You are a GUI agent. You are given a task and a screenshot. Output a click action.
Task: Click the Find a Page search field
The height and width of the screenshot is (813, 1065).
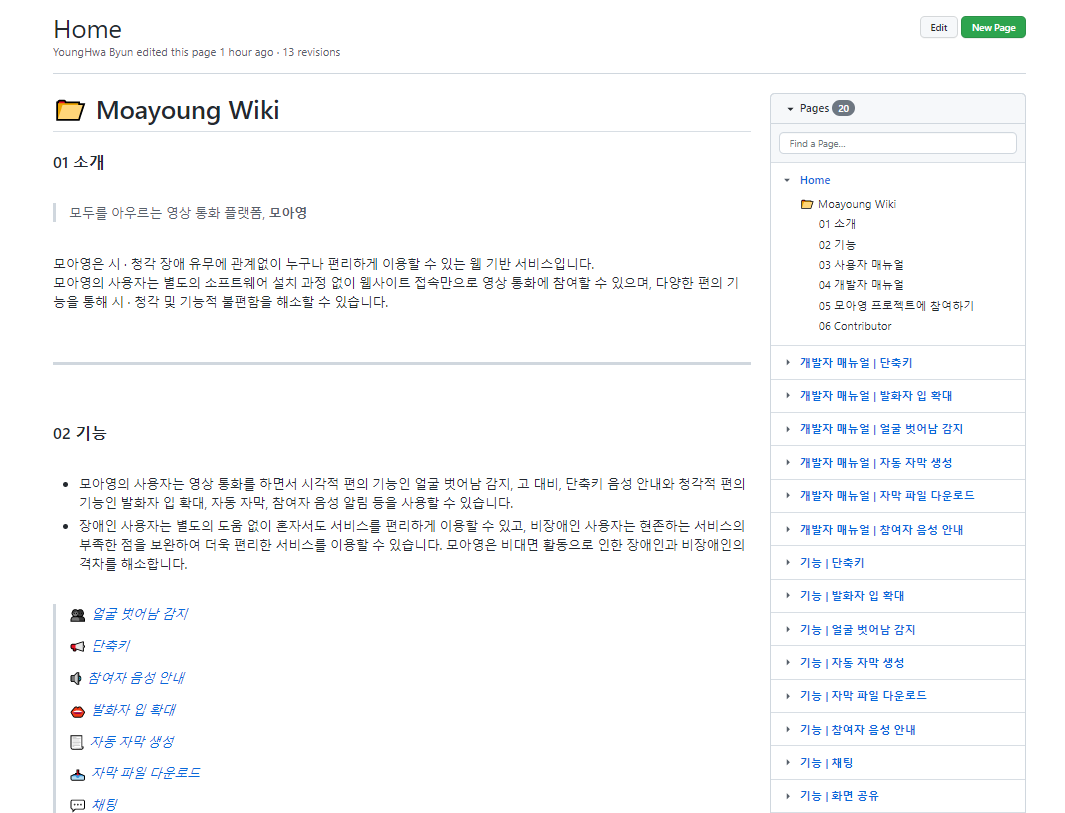897,144
